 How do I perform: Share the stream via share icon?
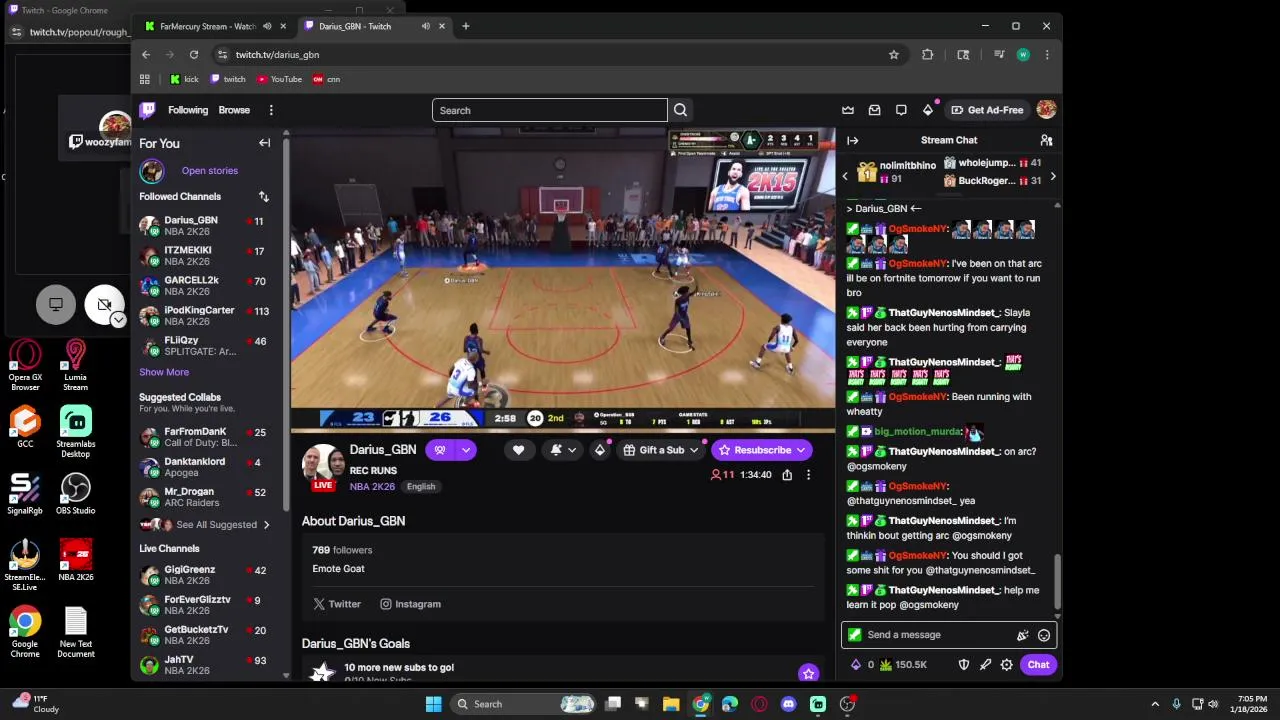pyautogui.click(x=787, y=475)
